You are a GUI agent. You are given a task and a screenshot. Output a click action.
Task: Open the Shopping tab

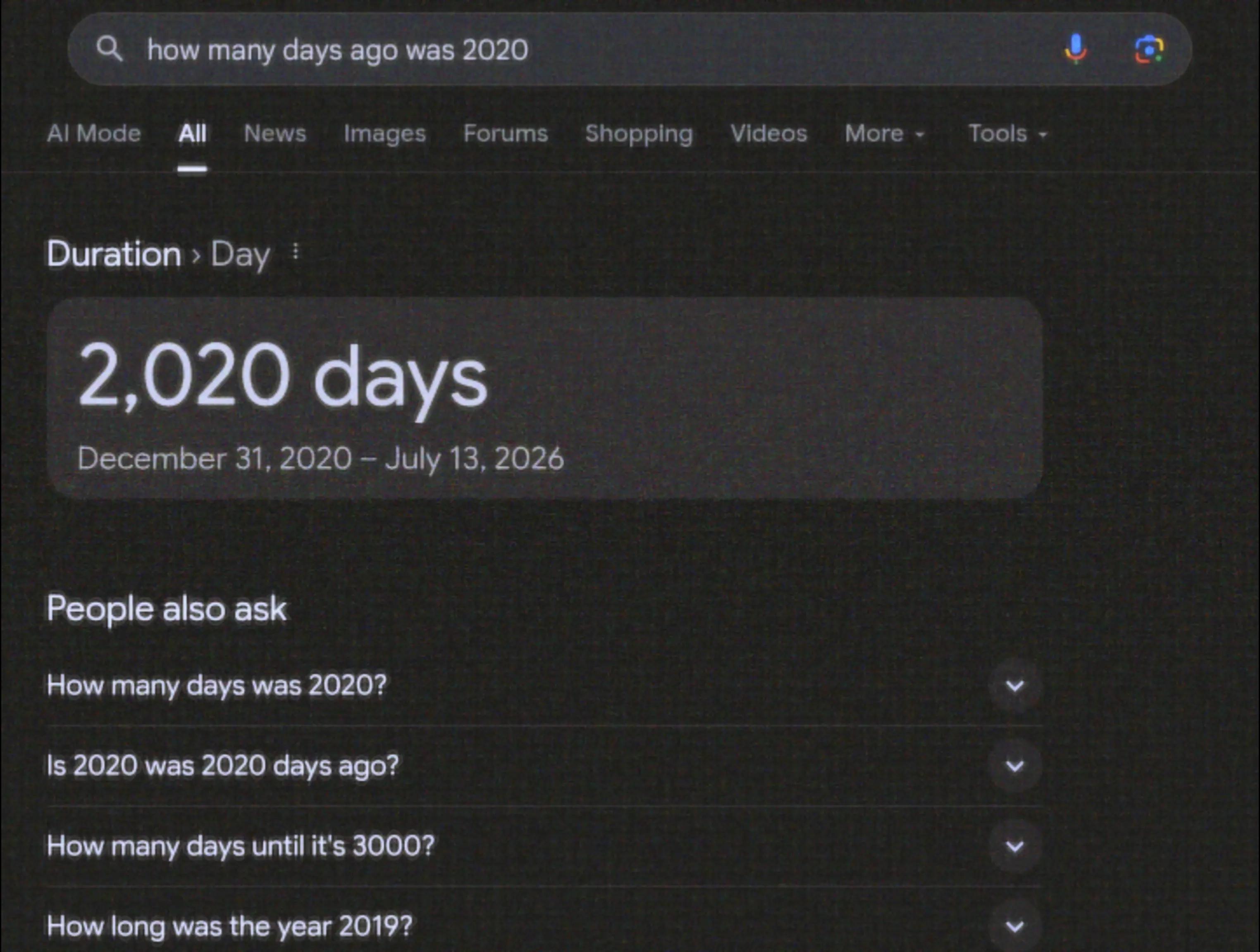639,134
